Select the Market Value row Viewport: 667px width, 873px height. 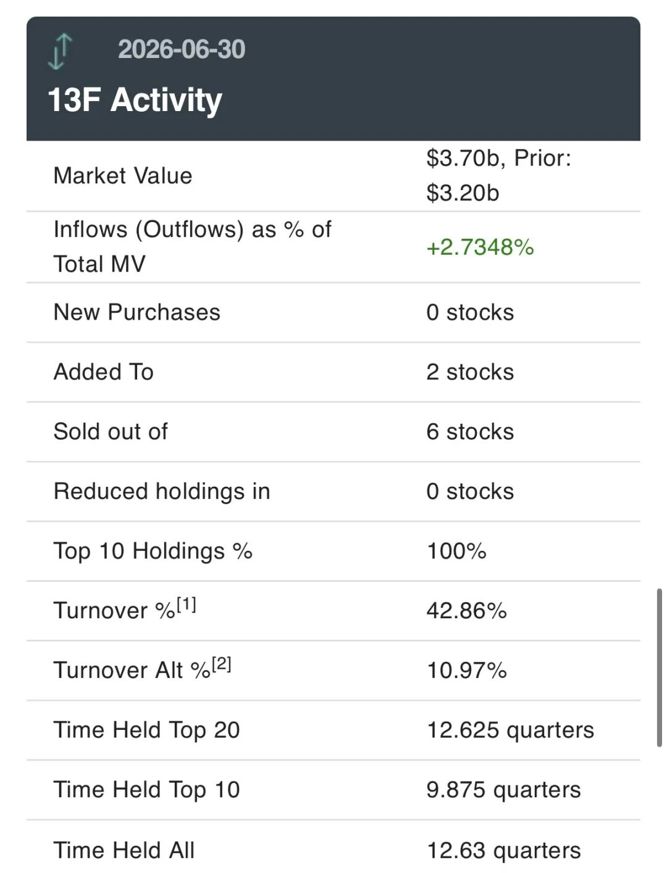(333, 176)
